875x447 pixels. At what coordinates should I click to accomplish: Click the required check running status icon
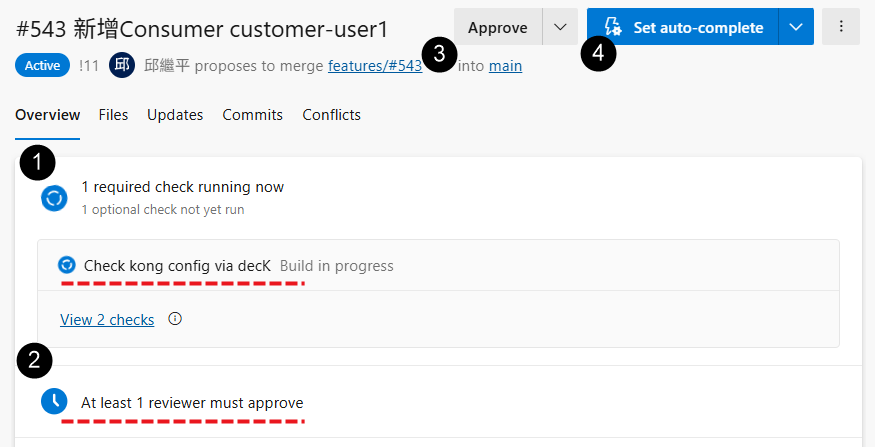click(x=54, y=198)
